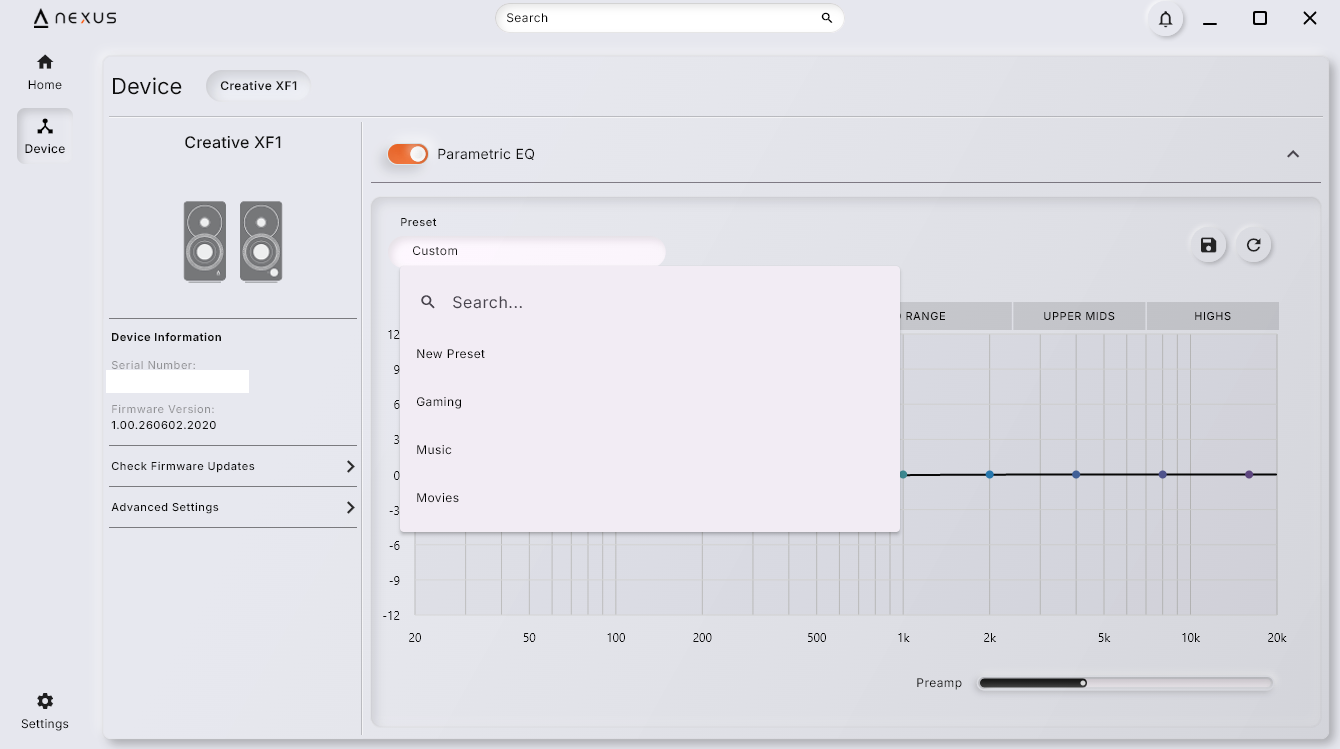The image size is (1340, 749).
Task: Reset the EQ with the refresh icon
Action: point(1253,245)
